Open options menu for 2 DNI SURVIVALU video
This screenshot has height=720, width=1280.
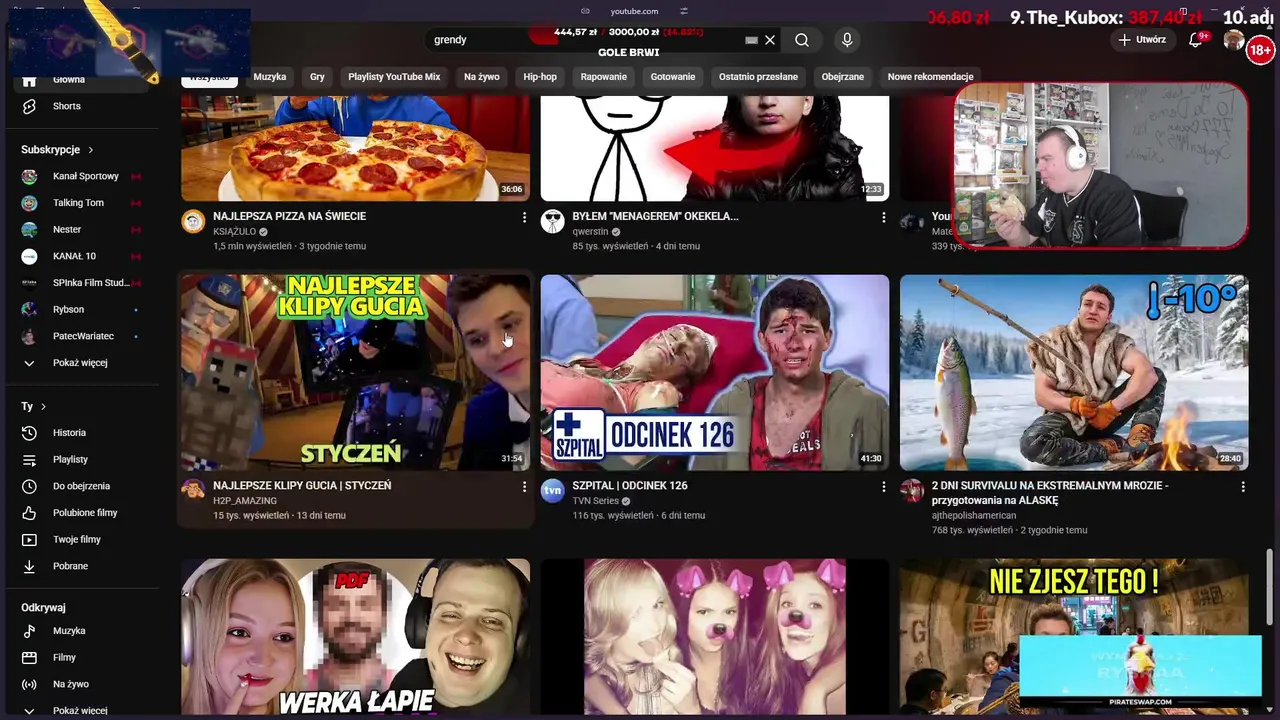point(1243,487)
